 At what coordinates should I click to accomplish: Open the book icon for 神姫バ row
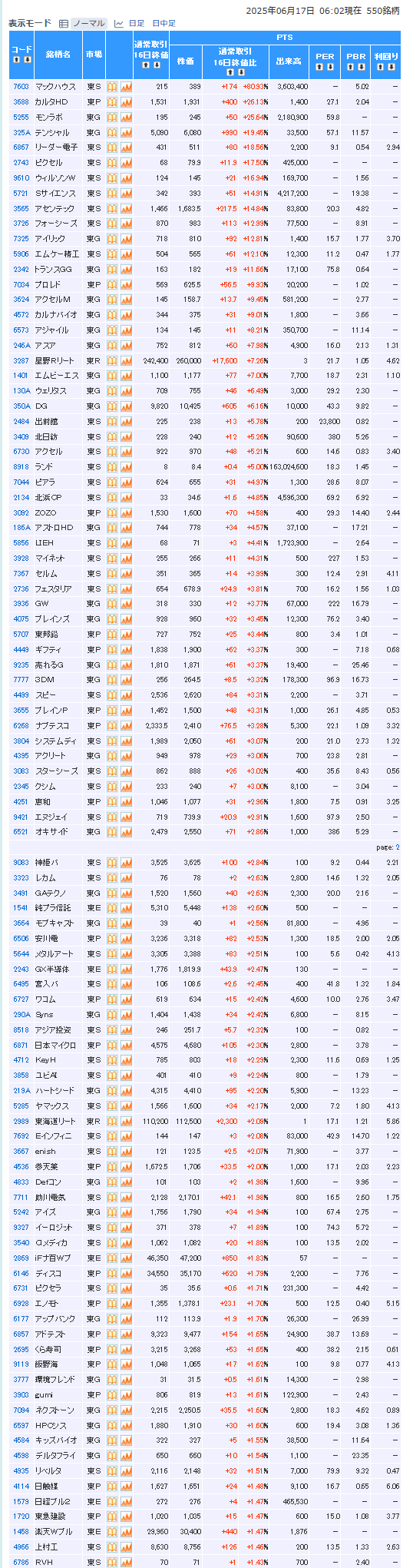[x=112, y=863]
